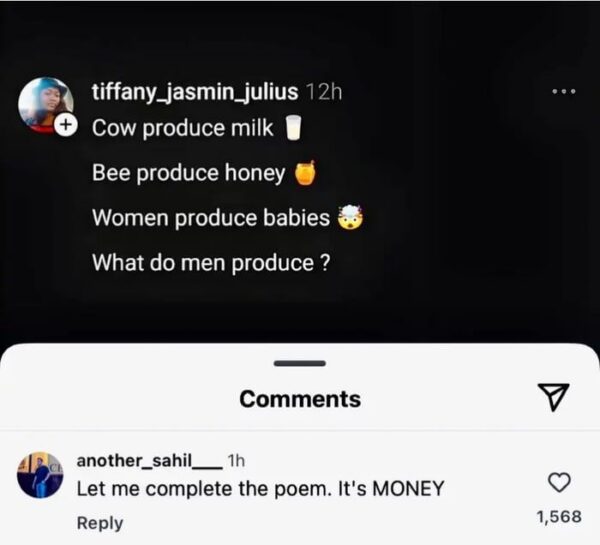Open the tiffany_jasmin_julius username link

tap(194, 92)
